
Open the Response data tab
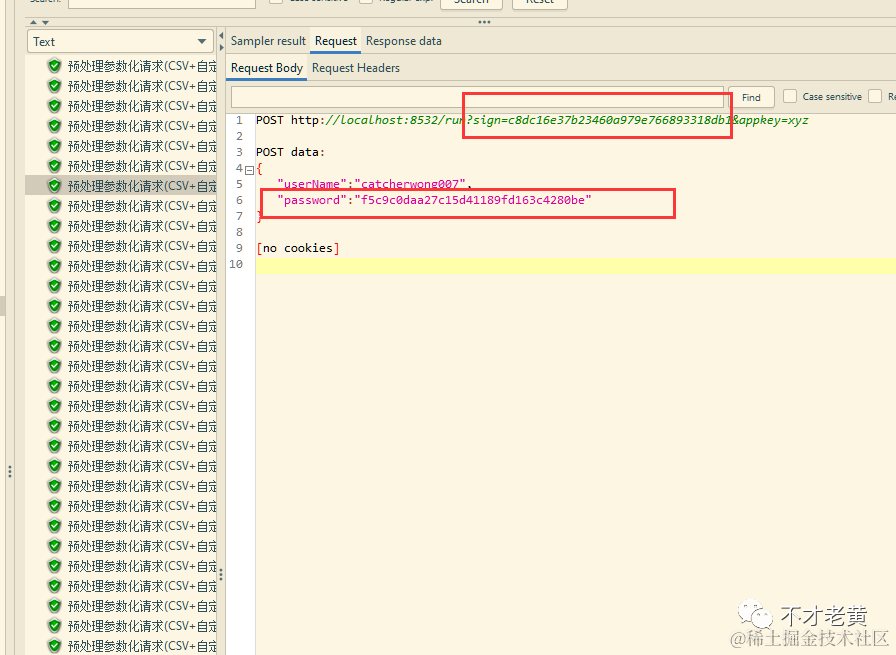tap(403, 41)
